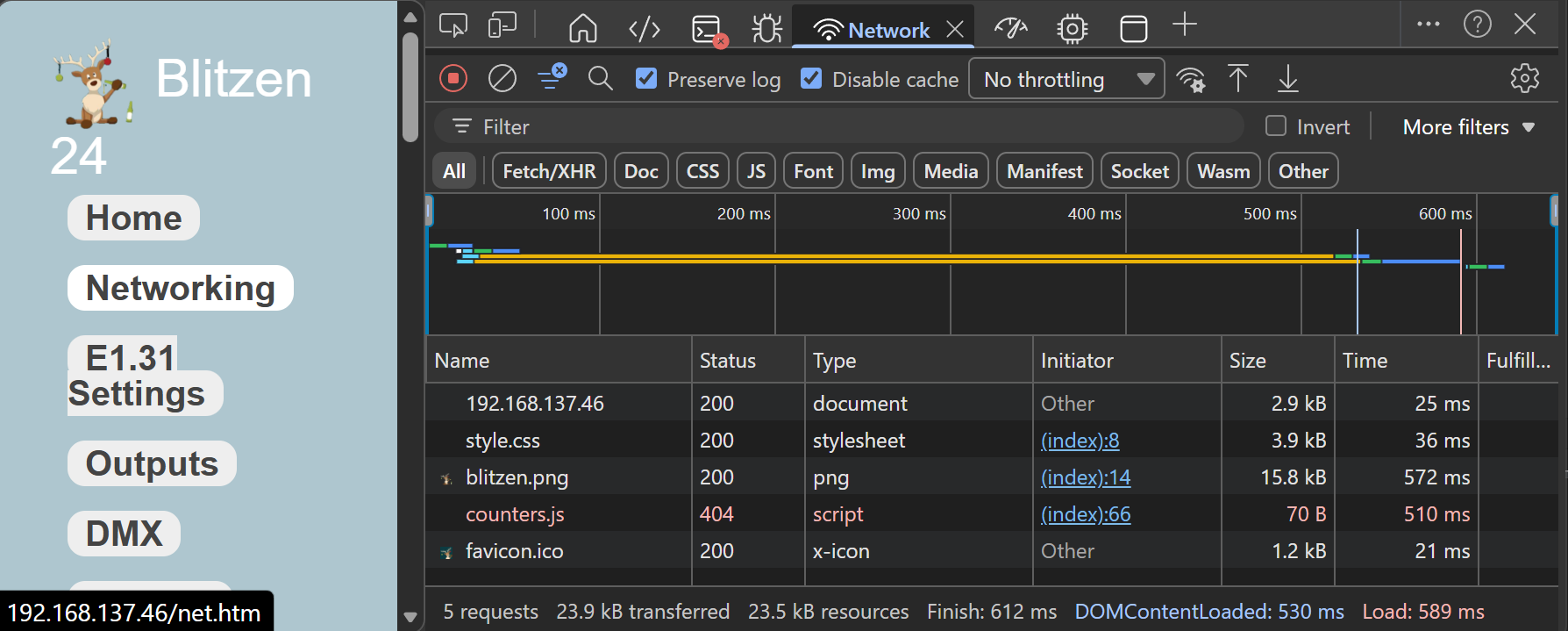Click the import HAR upload arrow
Viewport: 1568px width, 631px height.
click(x=1237, y=79)
